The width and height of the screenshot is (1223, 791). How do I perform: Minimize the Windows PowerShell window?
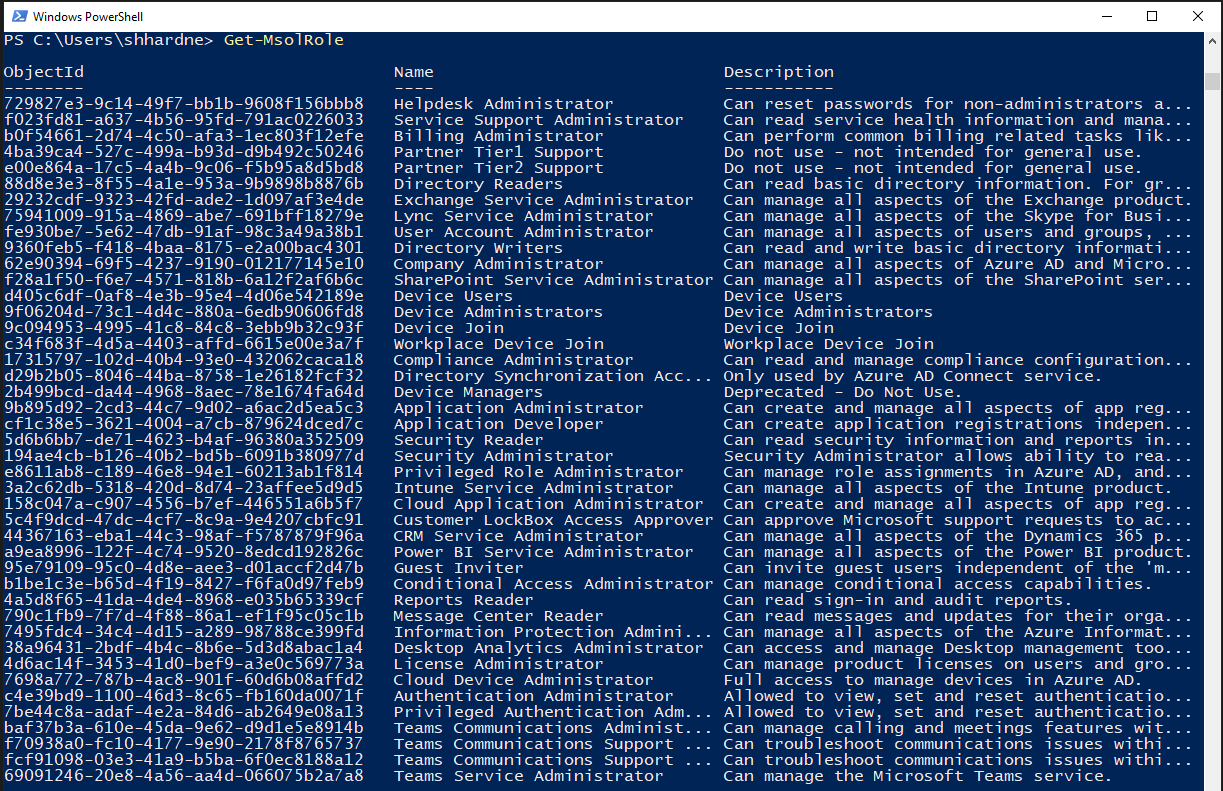1105,16
